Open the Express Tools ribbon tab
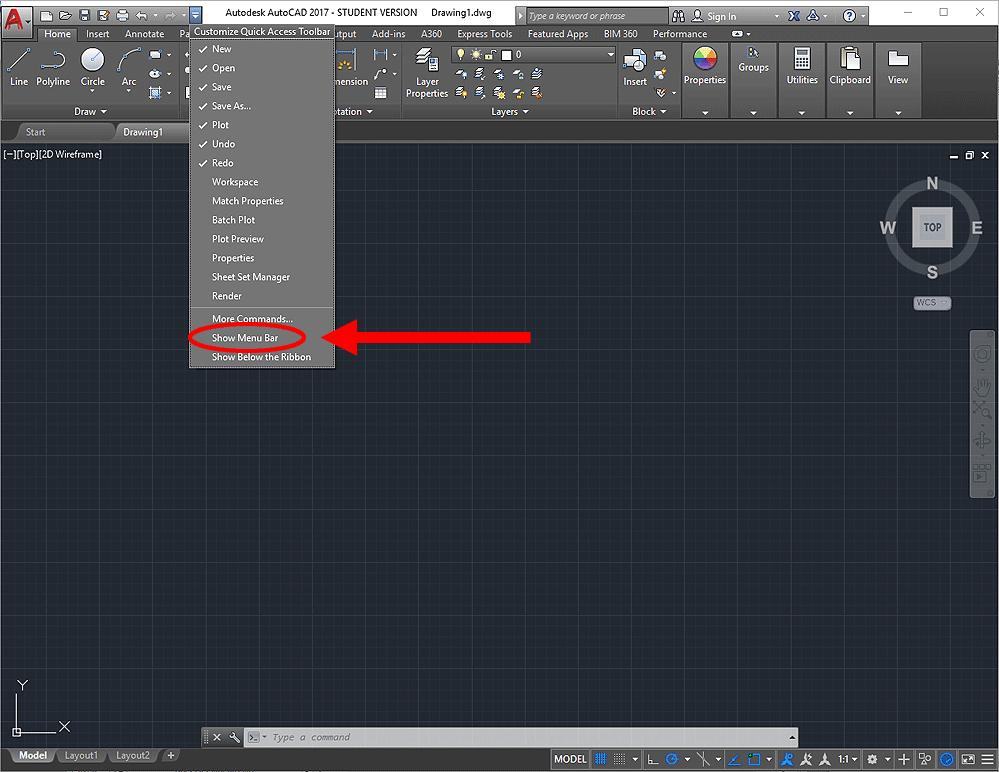Viewport: 999px width, 772px height. coord(484,34)
